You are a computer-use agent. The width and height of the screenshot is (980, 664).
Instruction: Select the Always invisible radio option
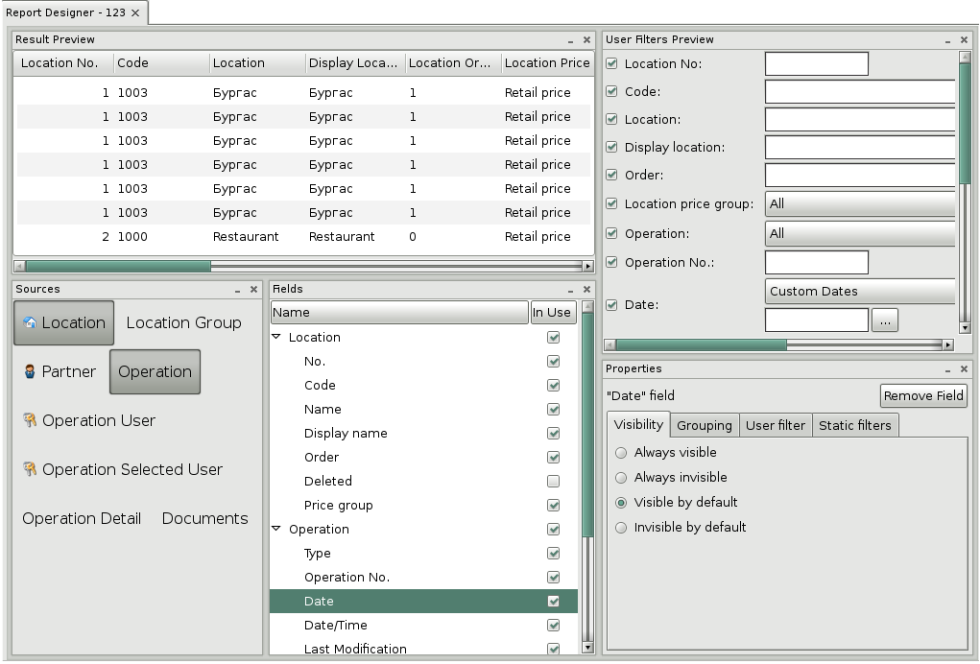[x=621, y=478]
